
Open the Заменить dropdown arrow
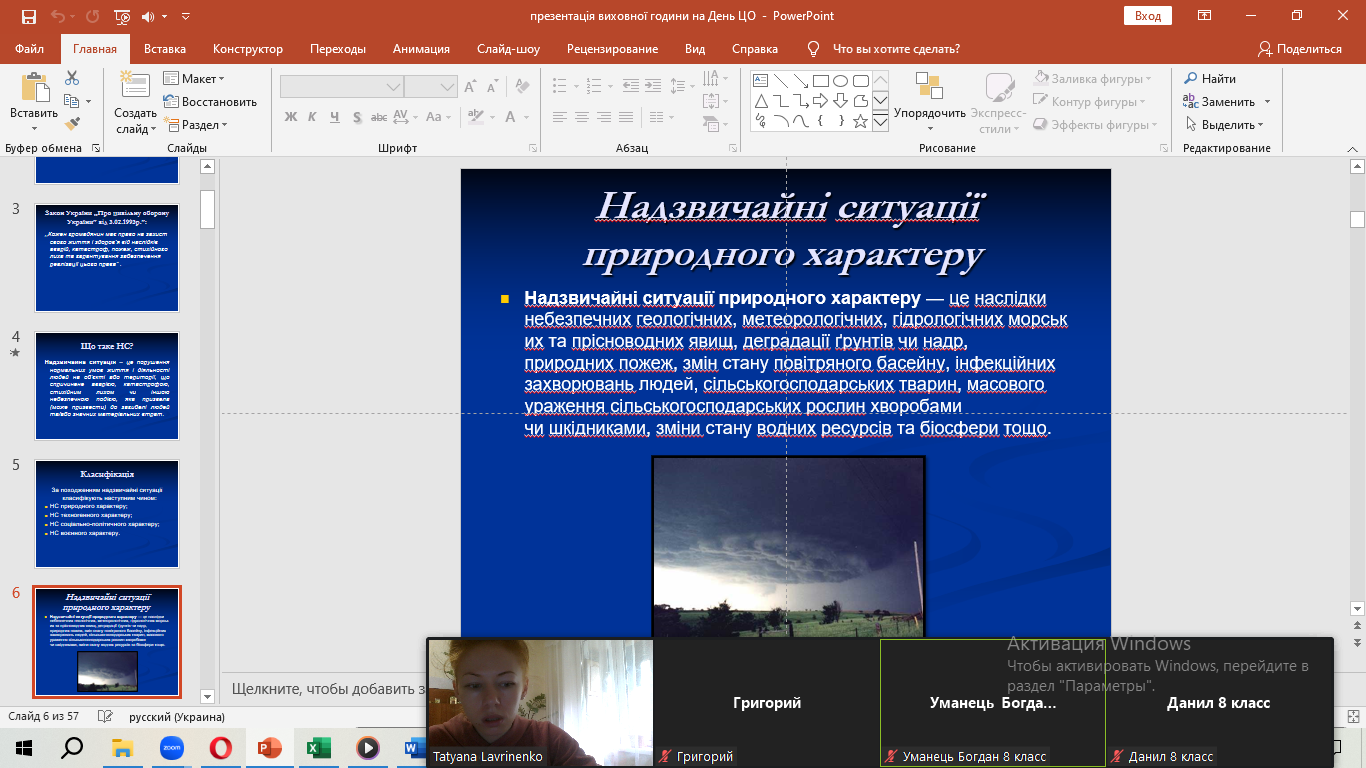1267,102
